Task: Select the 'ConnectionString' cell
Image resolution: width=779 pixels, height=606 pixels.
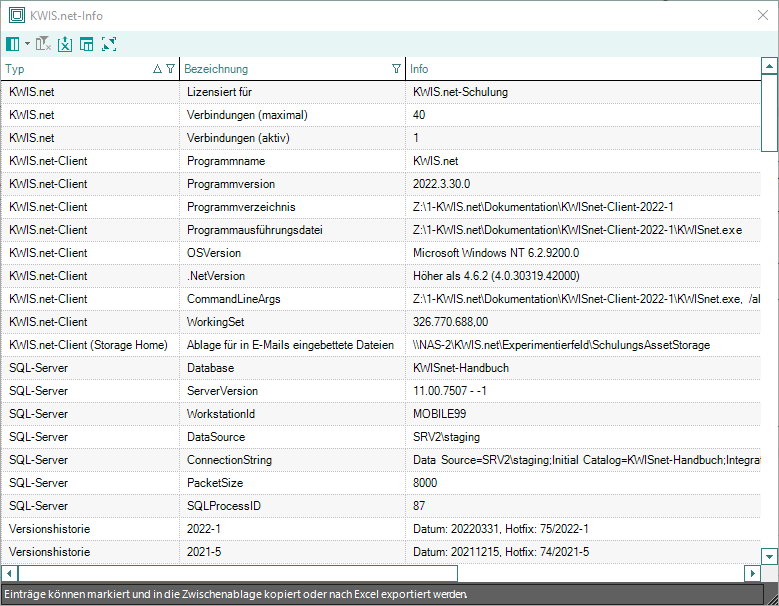Action: (292, 459)
